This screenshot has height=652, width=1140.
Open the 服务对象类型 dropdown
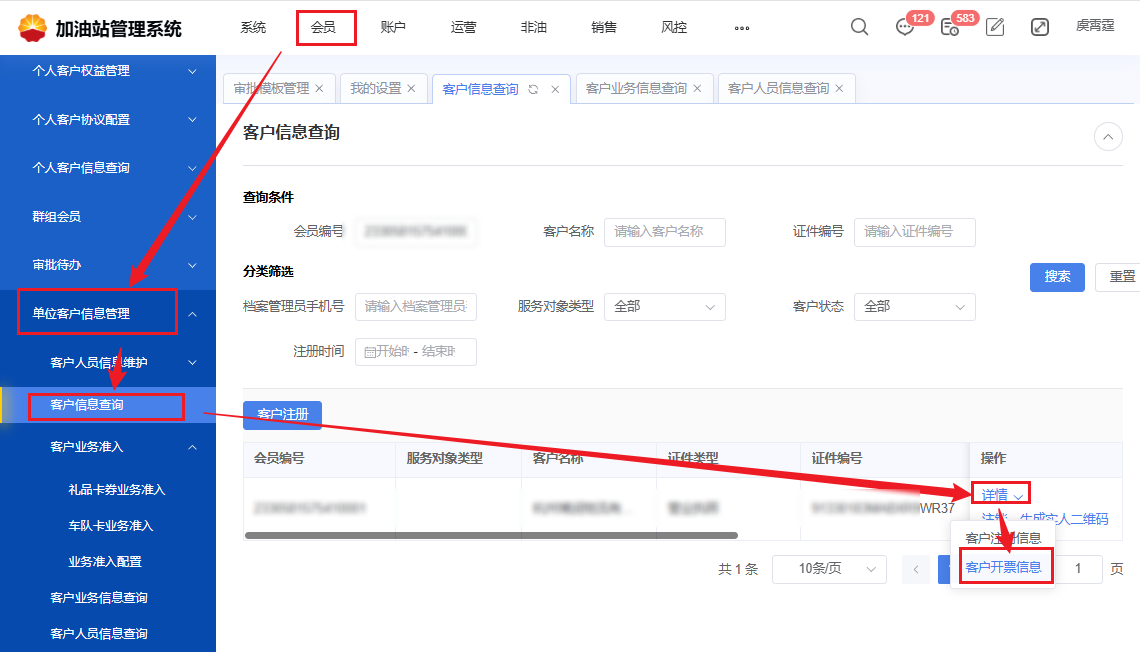click(664, 307)
